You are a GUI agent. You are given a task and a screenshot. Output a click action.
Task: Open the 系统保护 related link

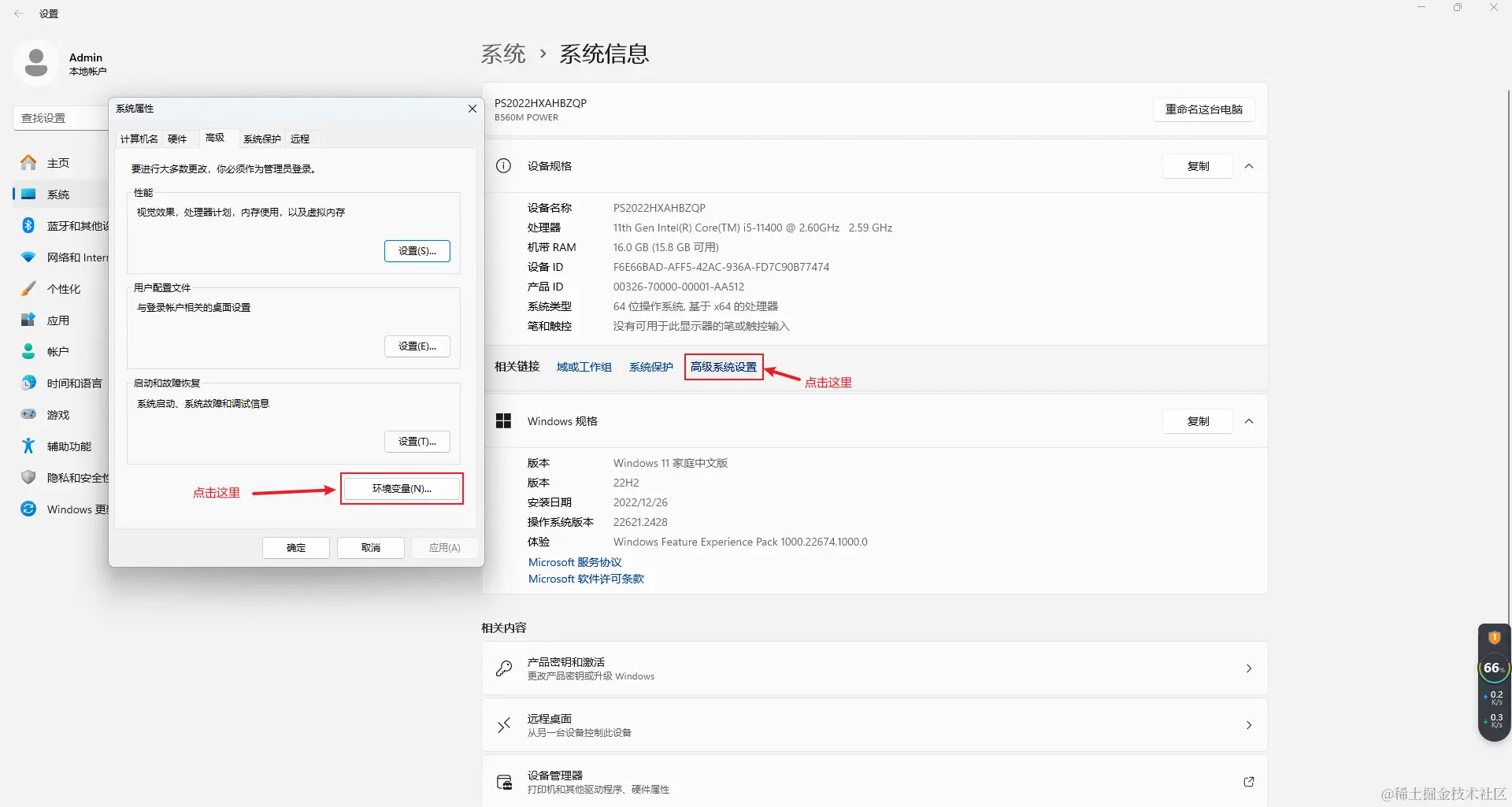click(x=650, y=367)
